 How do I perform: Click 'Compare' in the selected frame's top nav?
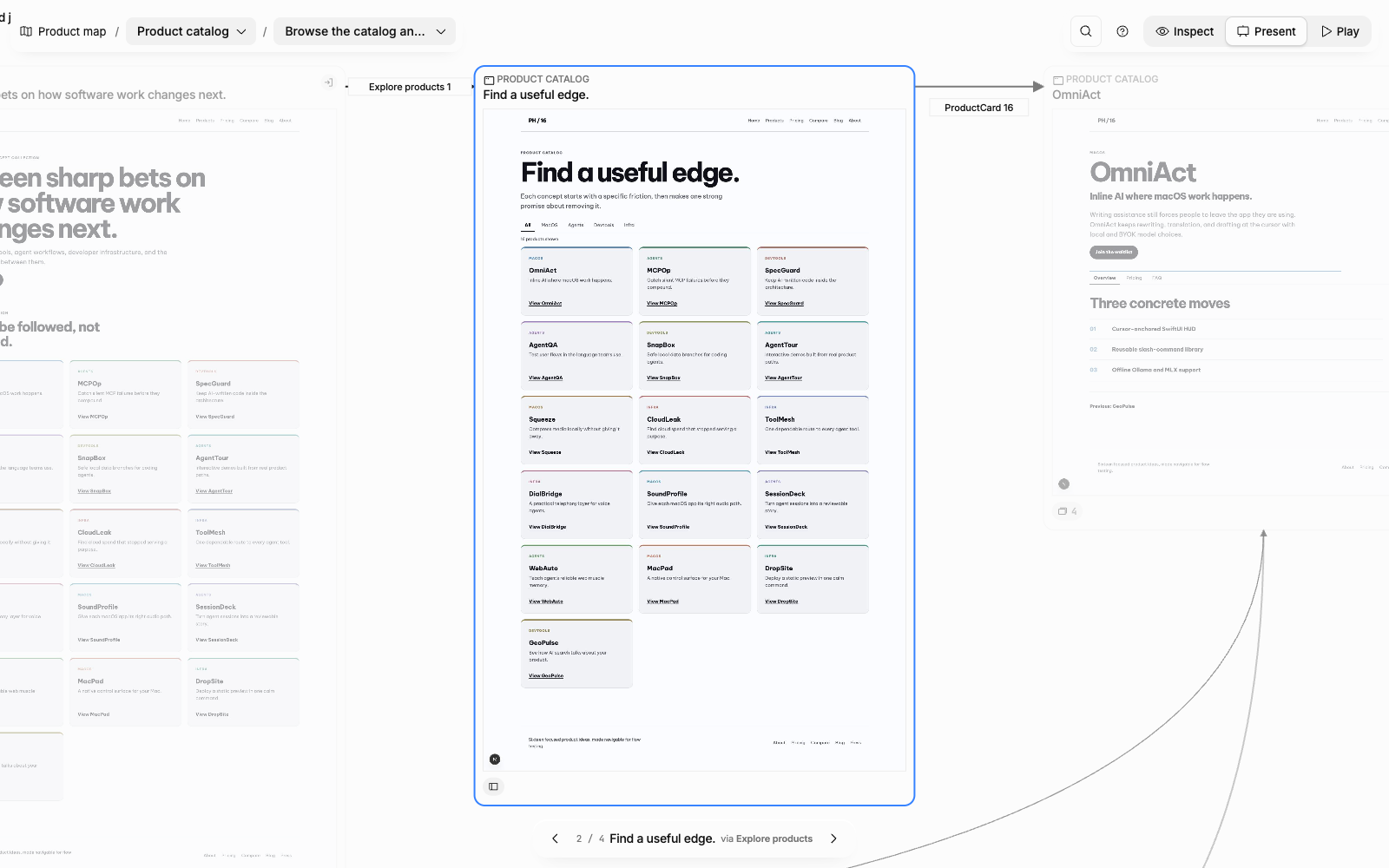pos(818,121)
